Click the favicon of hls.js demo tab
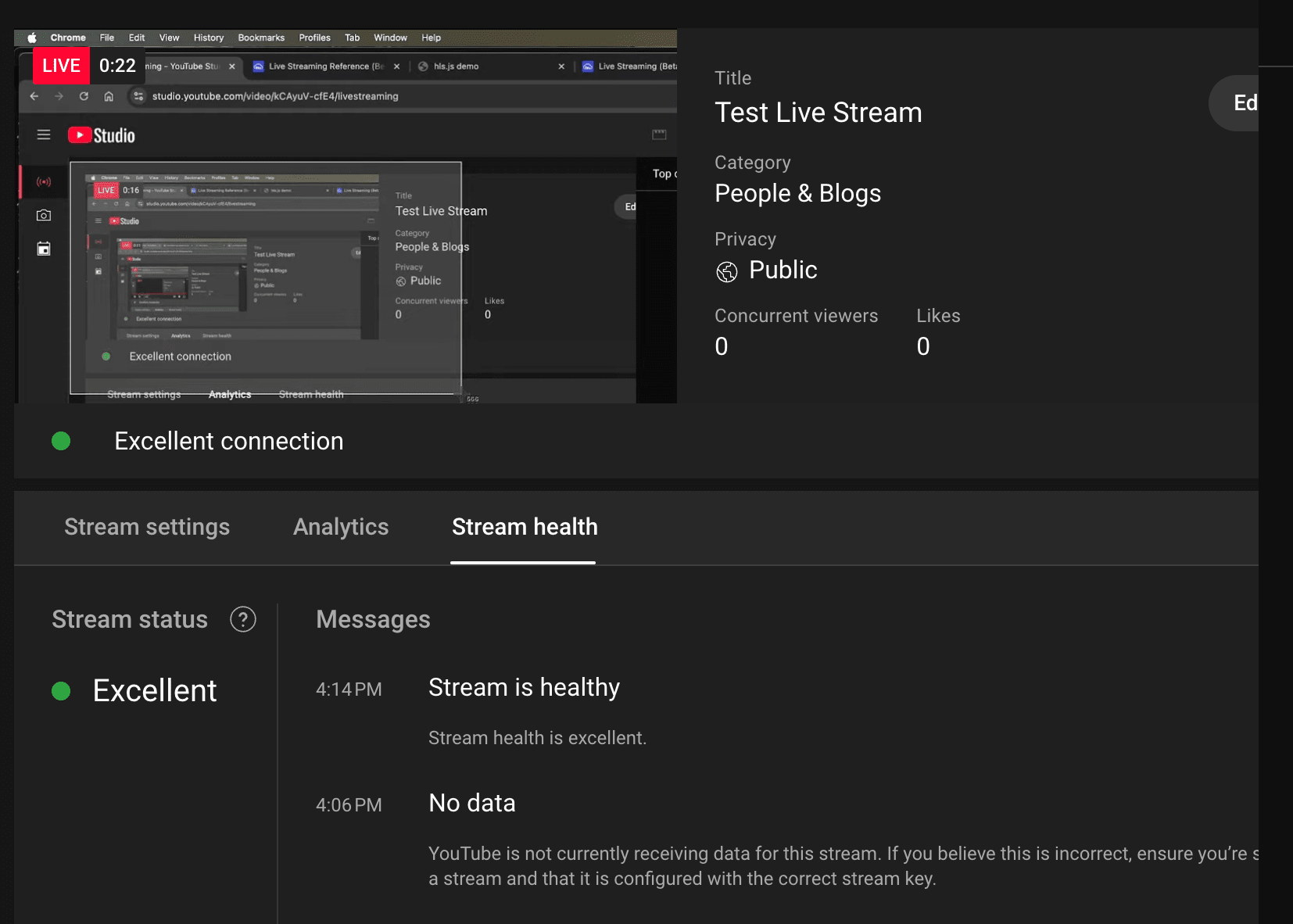 tap(423, 66)
